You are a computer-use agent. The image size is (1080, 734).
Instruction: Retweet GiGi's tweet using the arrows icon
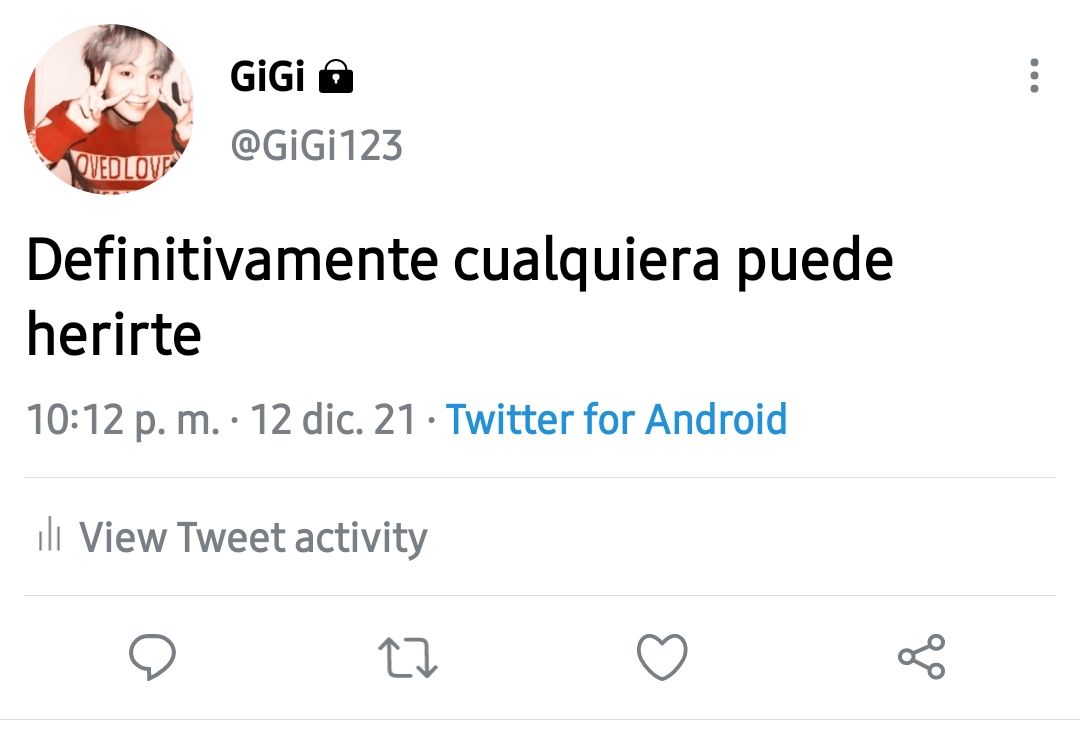point(408,657)
